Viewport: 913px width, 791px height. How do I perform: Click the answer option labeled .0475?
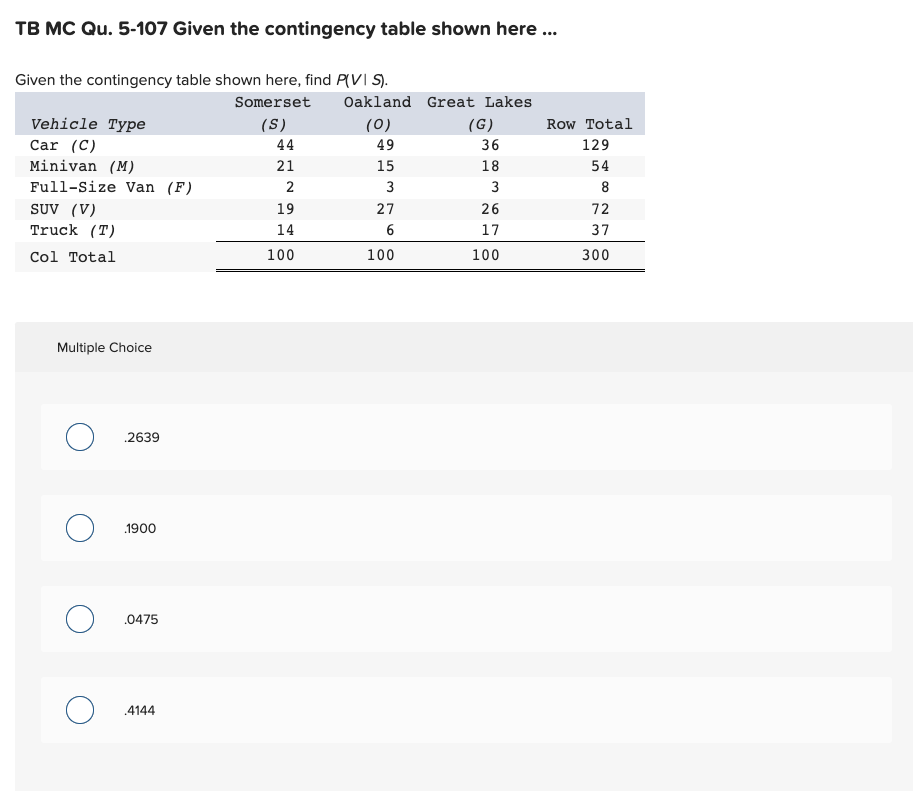tap(141, 619)
